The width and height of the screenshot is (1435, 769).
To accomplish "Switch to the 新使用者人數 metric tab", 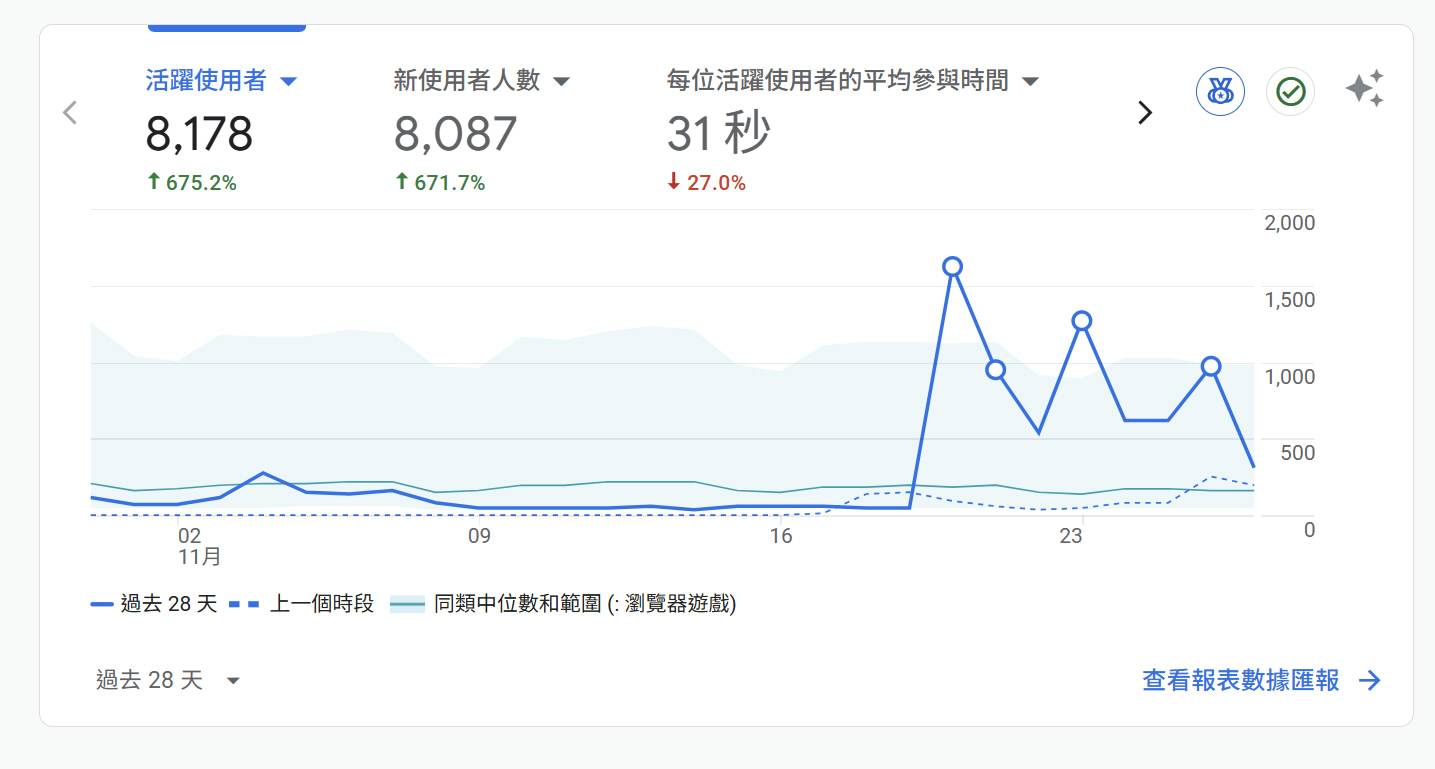I will point(455,133).
